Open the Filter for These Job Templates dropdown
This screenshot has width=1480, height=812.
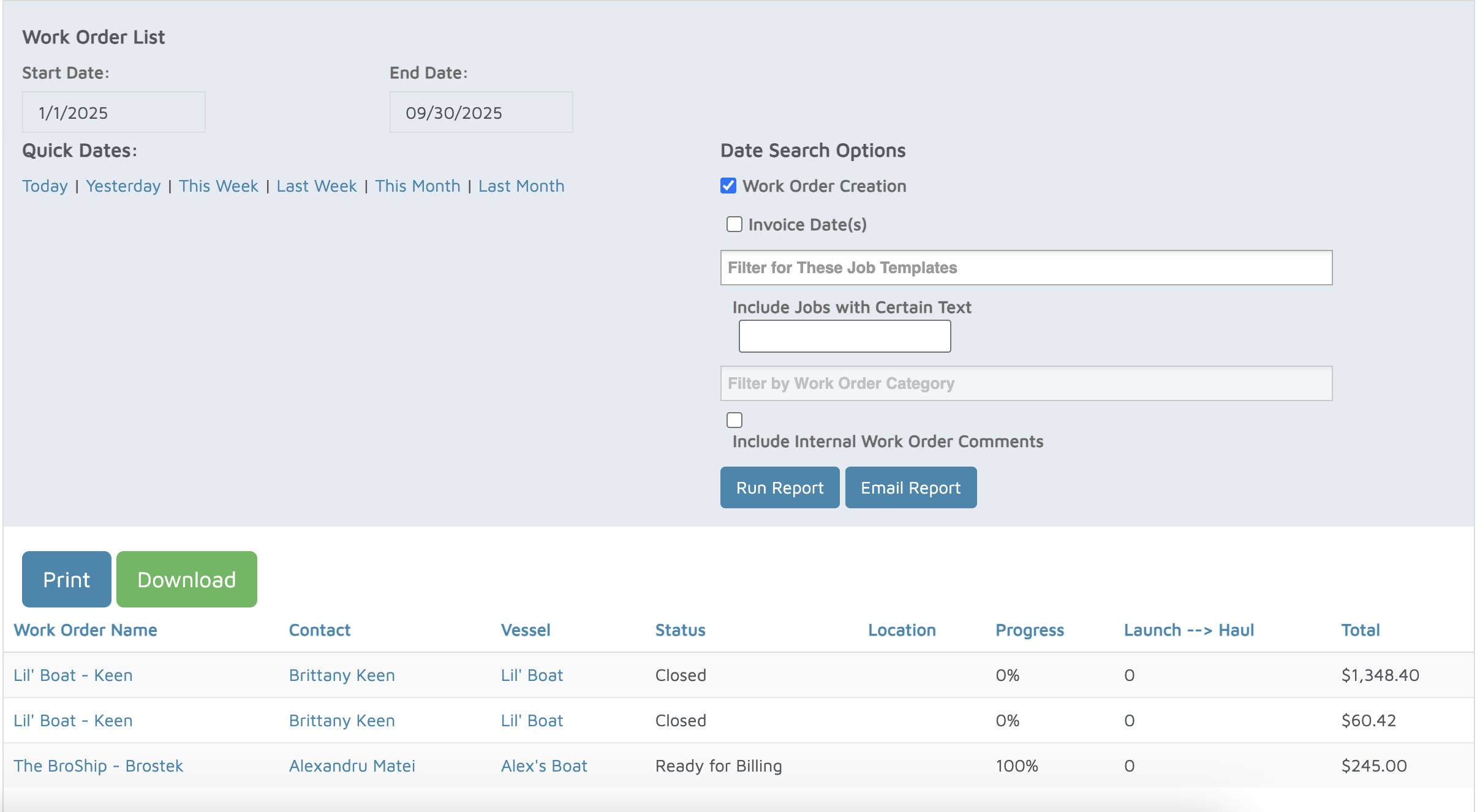[x=1025, y=268]
